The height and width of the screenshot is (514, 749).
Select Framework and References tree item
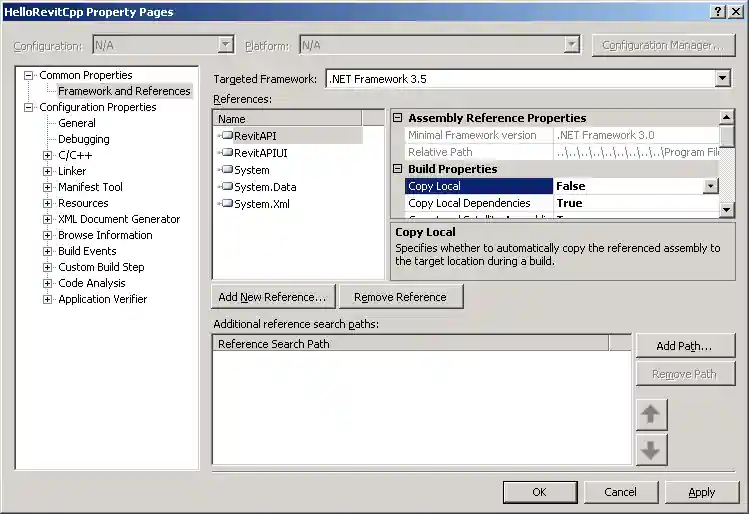[x=124, y=91]
